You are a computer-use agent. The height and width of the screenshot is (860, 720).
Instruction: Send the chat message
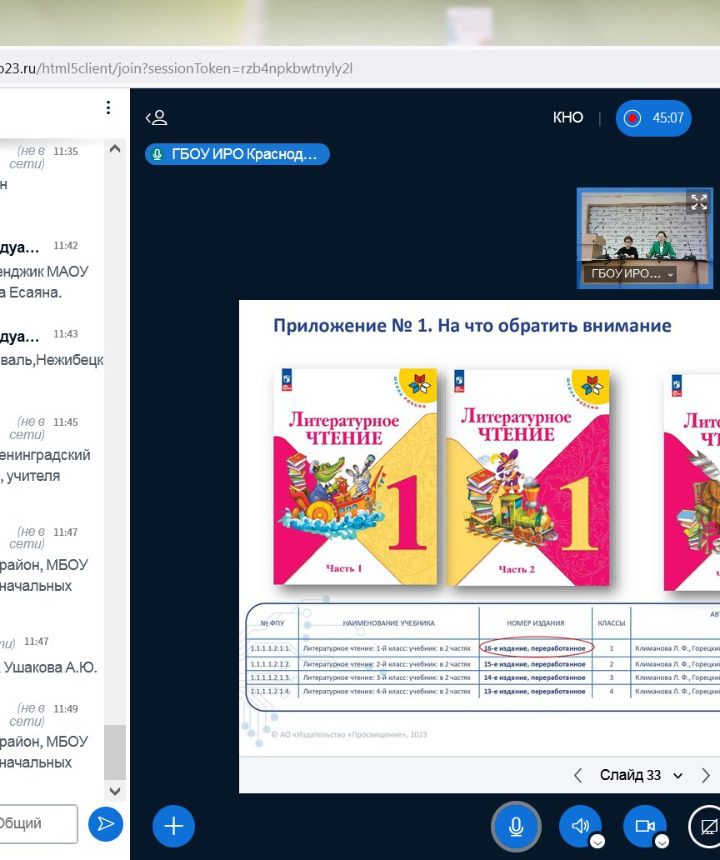tap(104, 824)
